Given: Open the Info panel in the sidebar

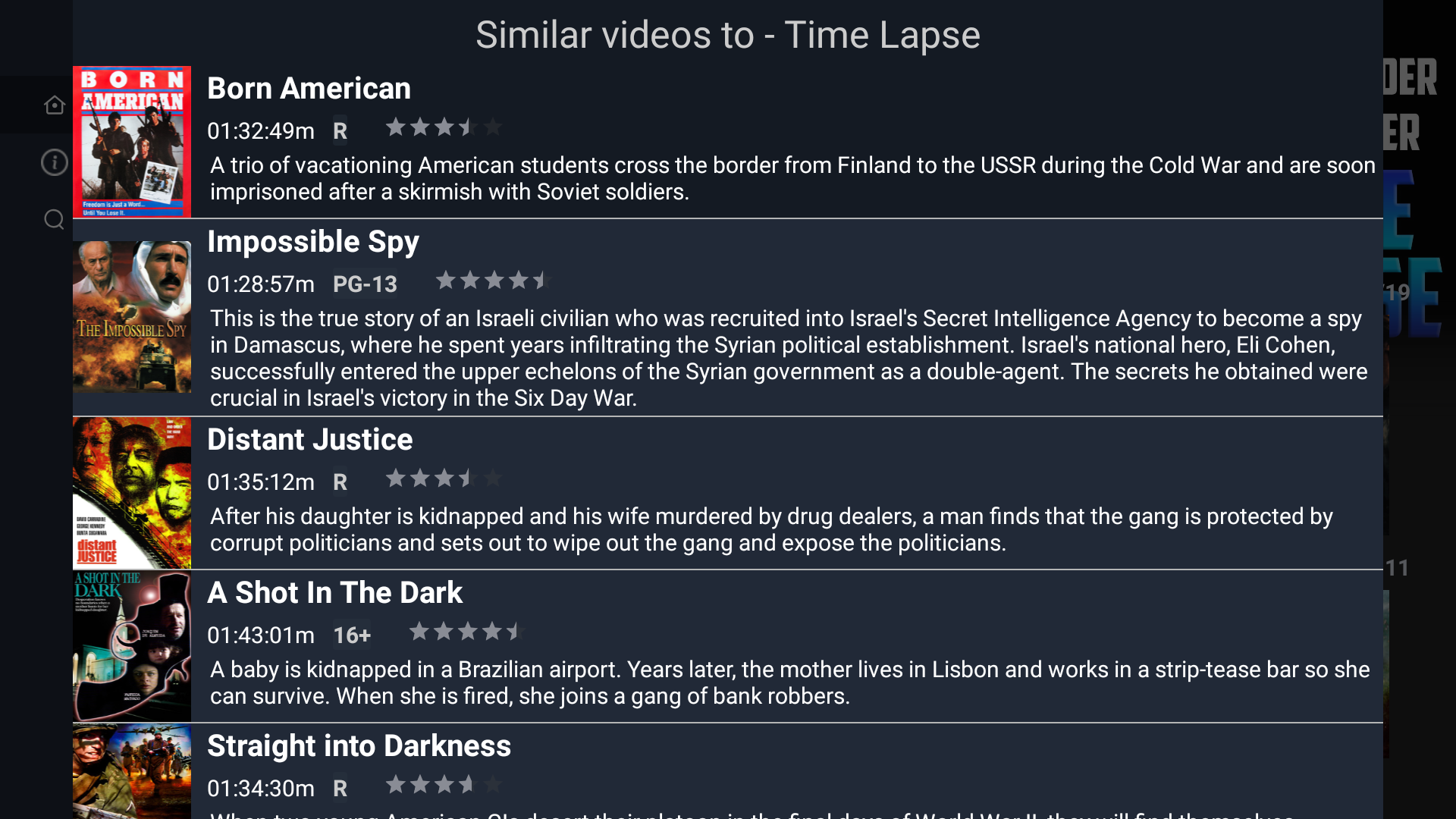Looking at the screenshot, I should (x=54, y=162).
